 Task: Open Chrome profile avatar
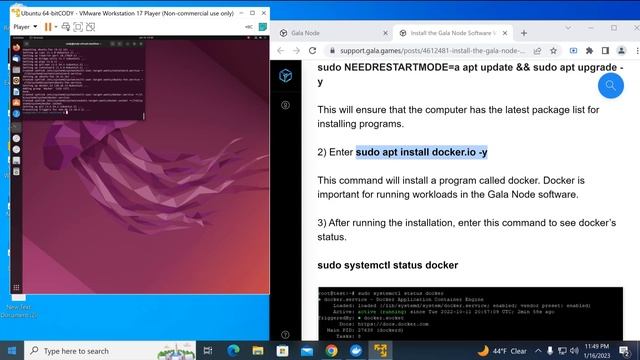621,51
